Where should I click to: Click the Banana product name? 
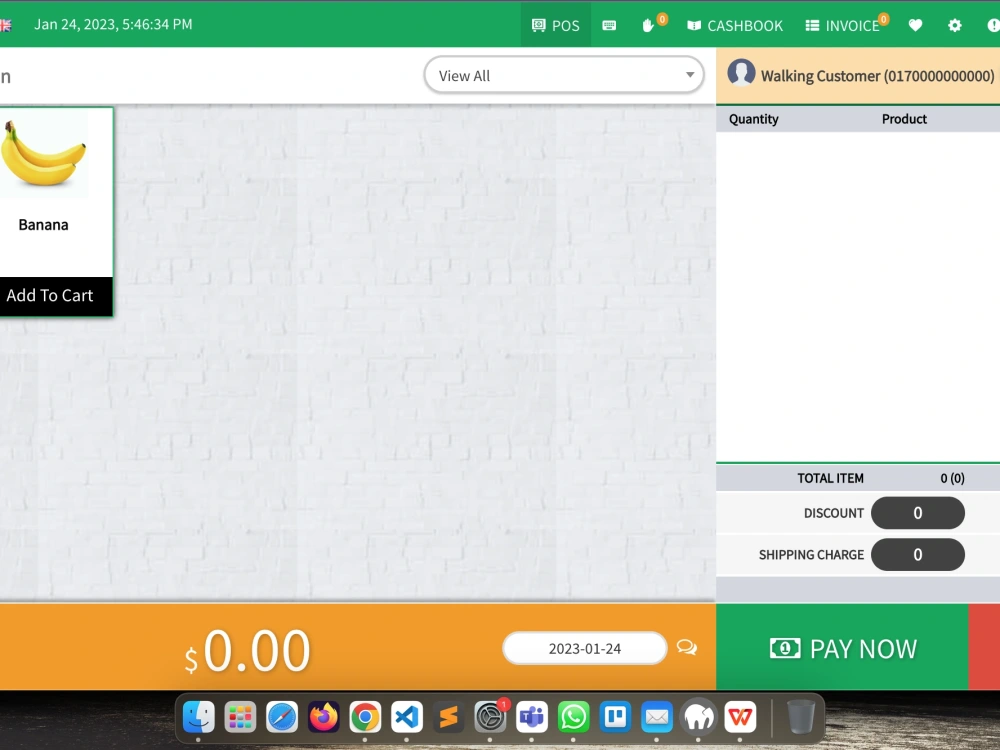click(43, 224)
